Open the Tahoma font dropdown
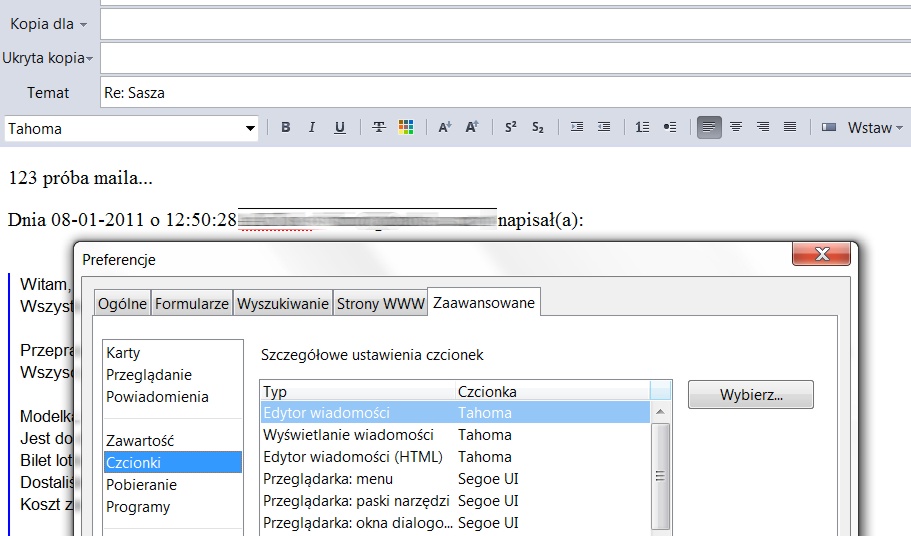The width and height of the screenshot is (911, 536). coord(250,128)
